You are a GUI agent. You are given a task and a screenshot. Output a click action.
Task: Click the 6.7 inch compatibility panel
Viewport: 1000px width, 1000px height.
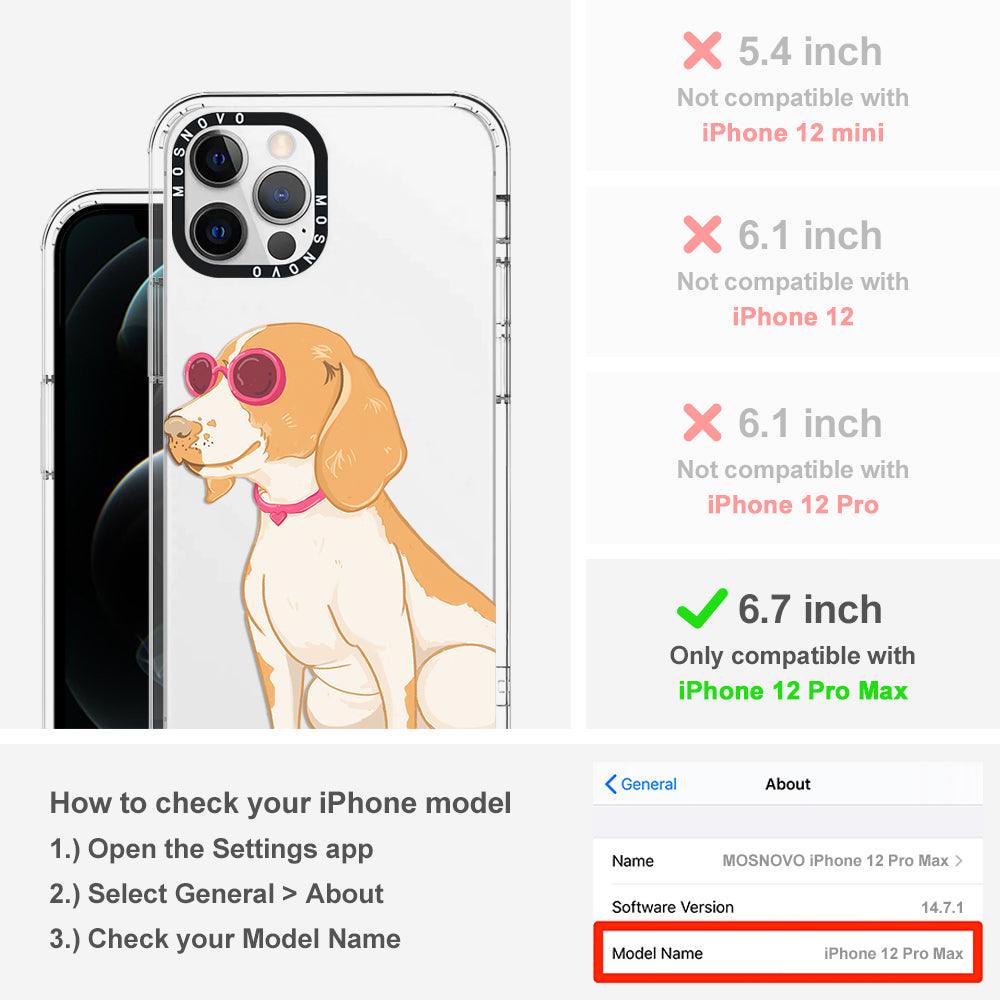pyautogui.click(x=793, y=644)
